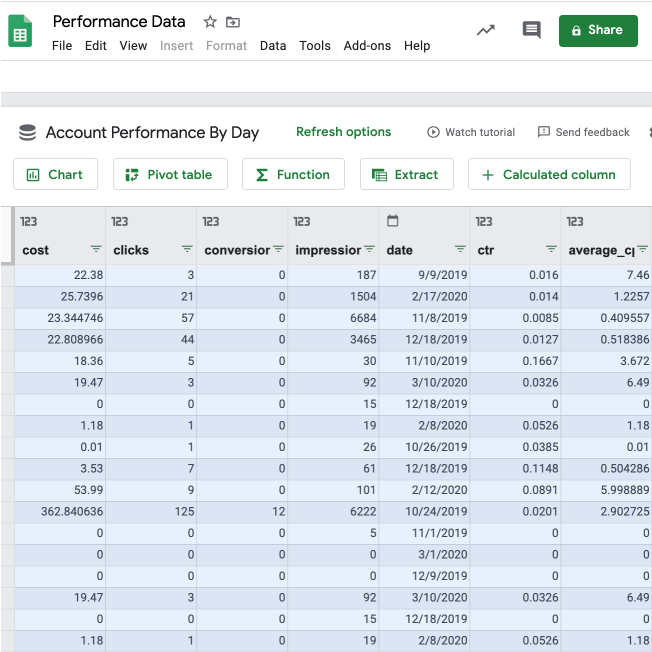Viewport: 652px width, 652px height.
Task: Click the average_cpc cell 2.902725
Action: point(606,511)
